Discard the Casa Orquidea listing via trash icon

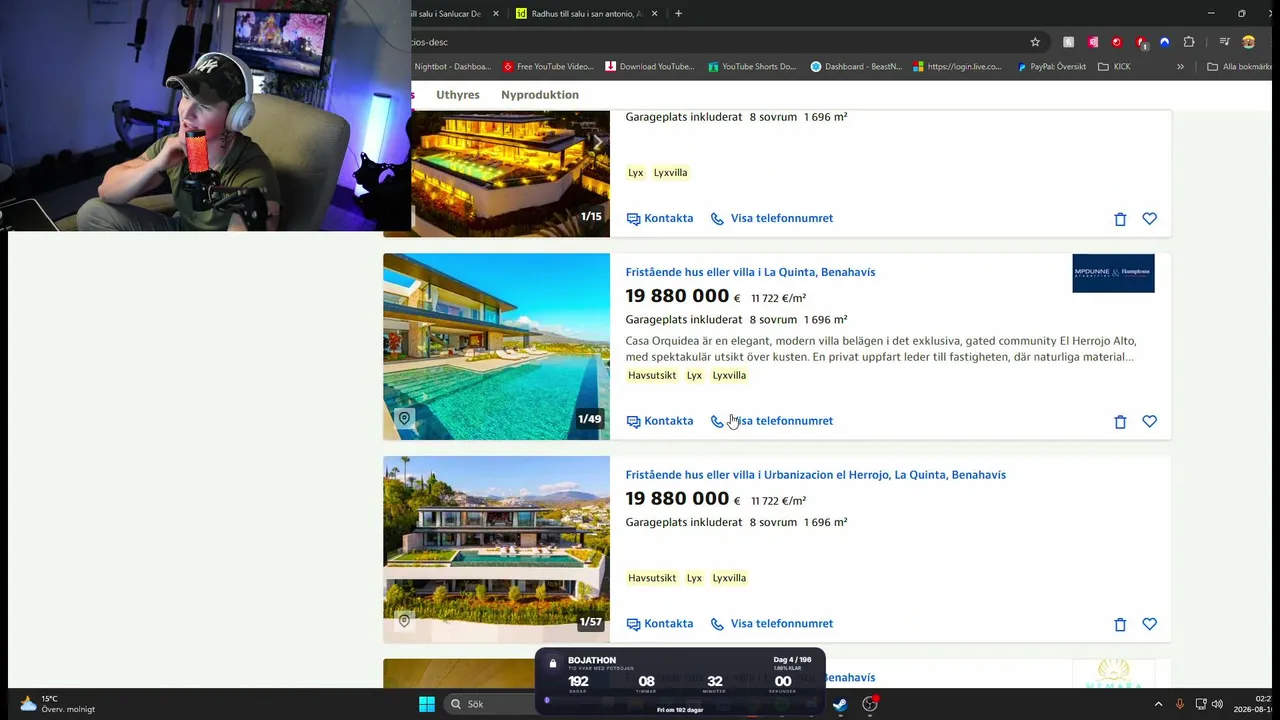pos(1120,422)
